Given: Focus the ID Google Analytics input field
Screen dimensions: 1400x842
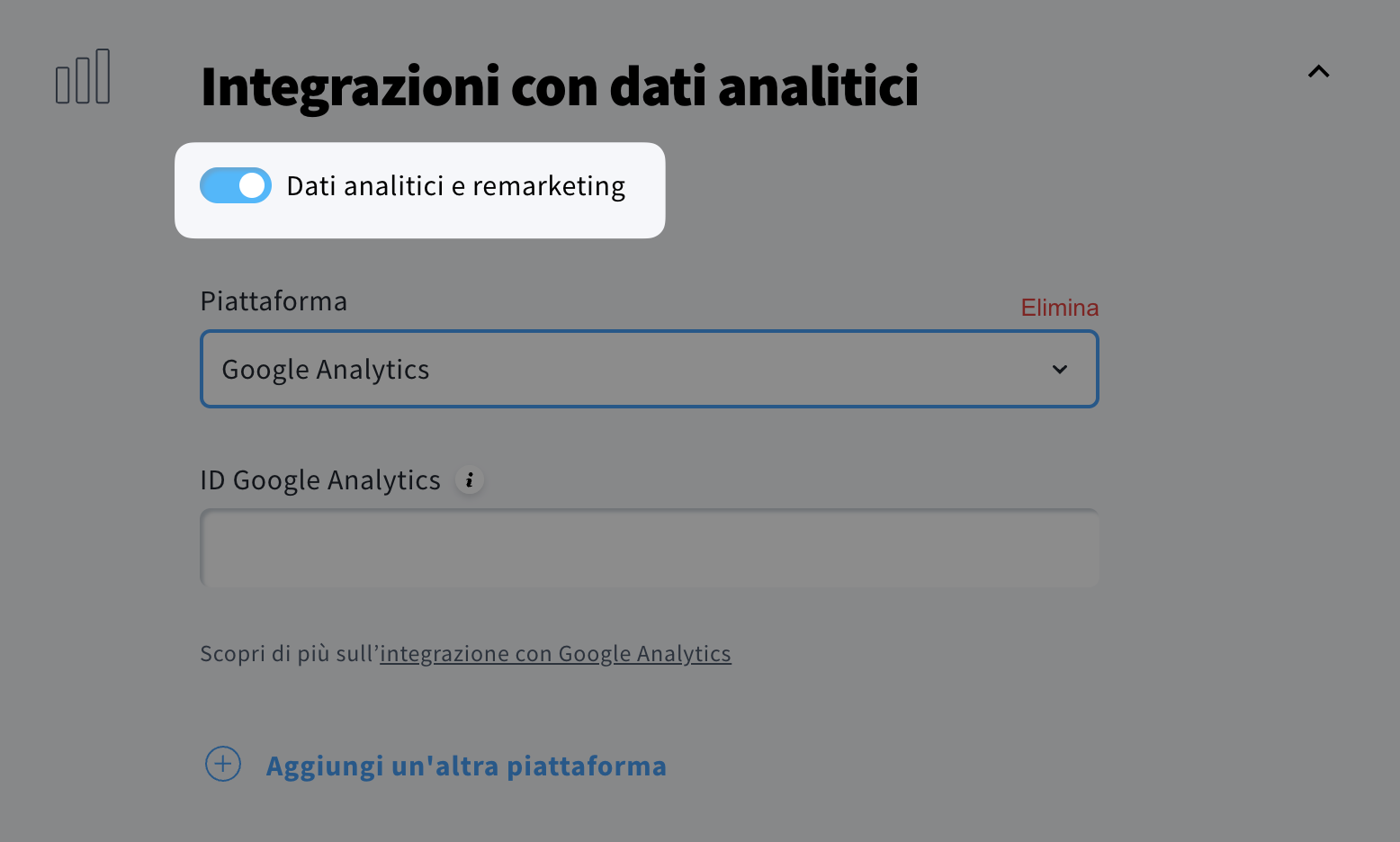Looking at the screenshot, I should pos(649,548).
